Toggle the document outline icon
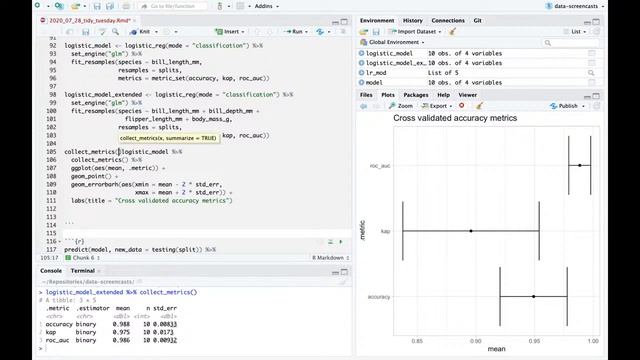The width and height of the screenshot is (640, 360). pyautogui.click(x=343, y=31)
